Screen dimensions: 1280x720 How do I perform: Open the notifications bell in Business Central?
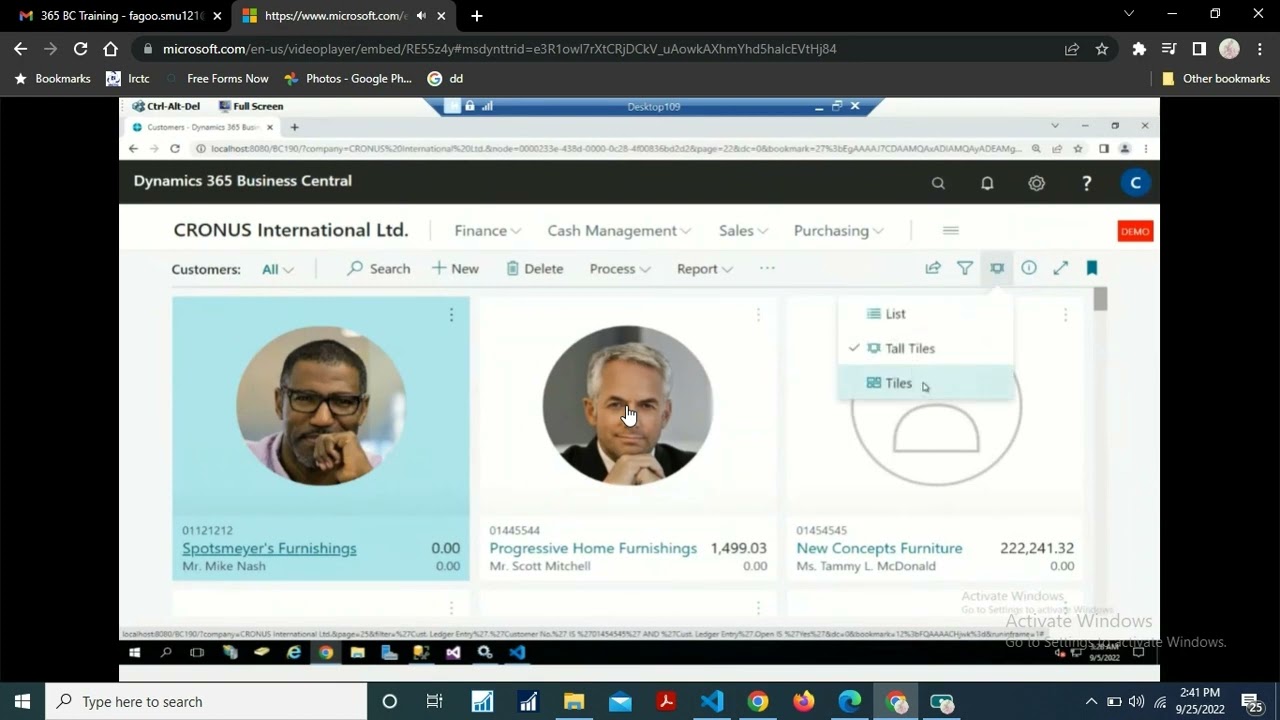pyautogui.click(x=987, y=183)
